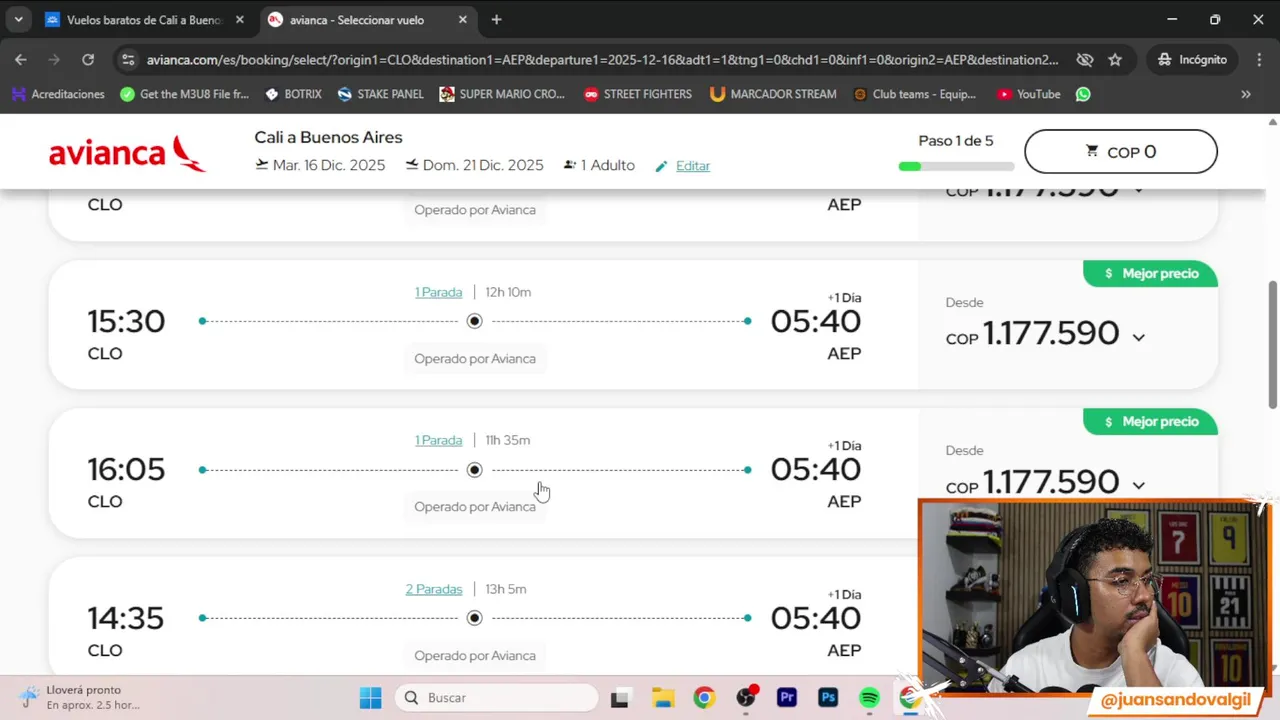This screenshot has height=720, width=1280.
Task: Click the third-party cookies eye icon
Action: (x=1084, y=60)
